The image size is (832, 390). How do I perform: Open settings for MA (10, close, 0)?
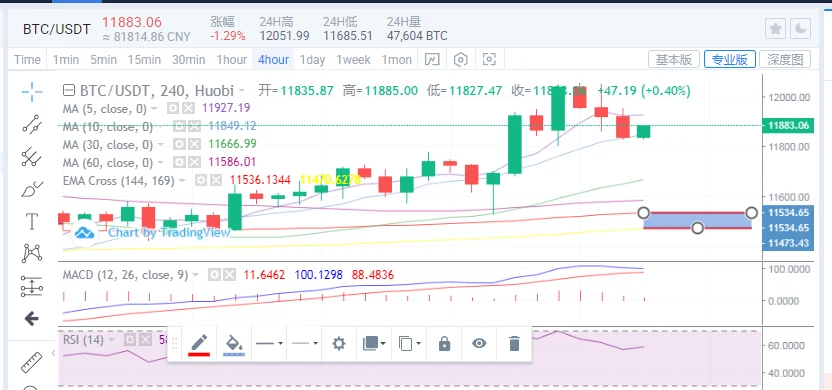click(179, 127)
